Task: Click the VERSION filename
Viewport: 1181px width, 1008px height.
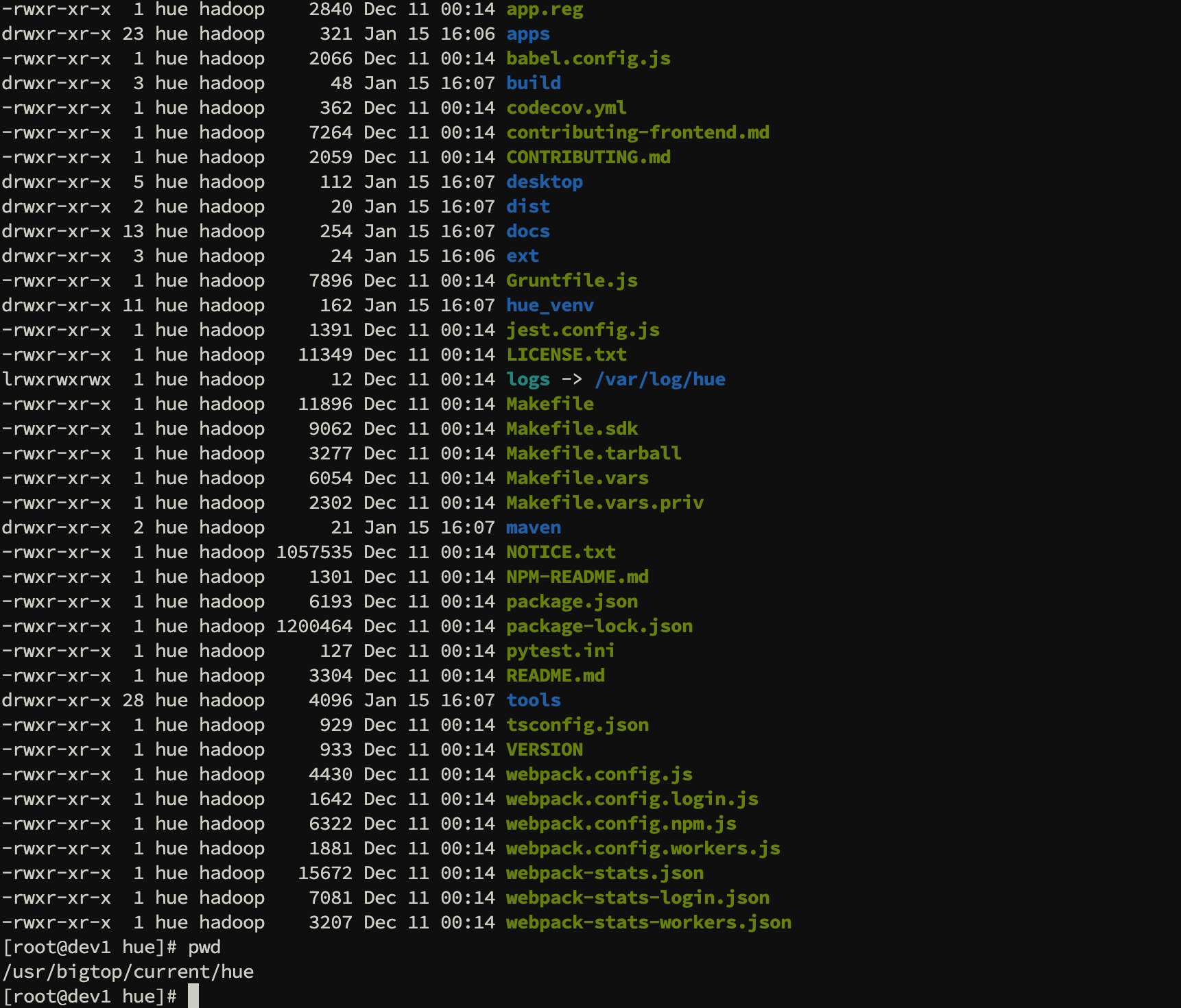Action: 544,750
